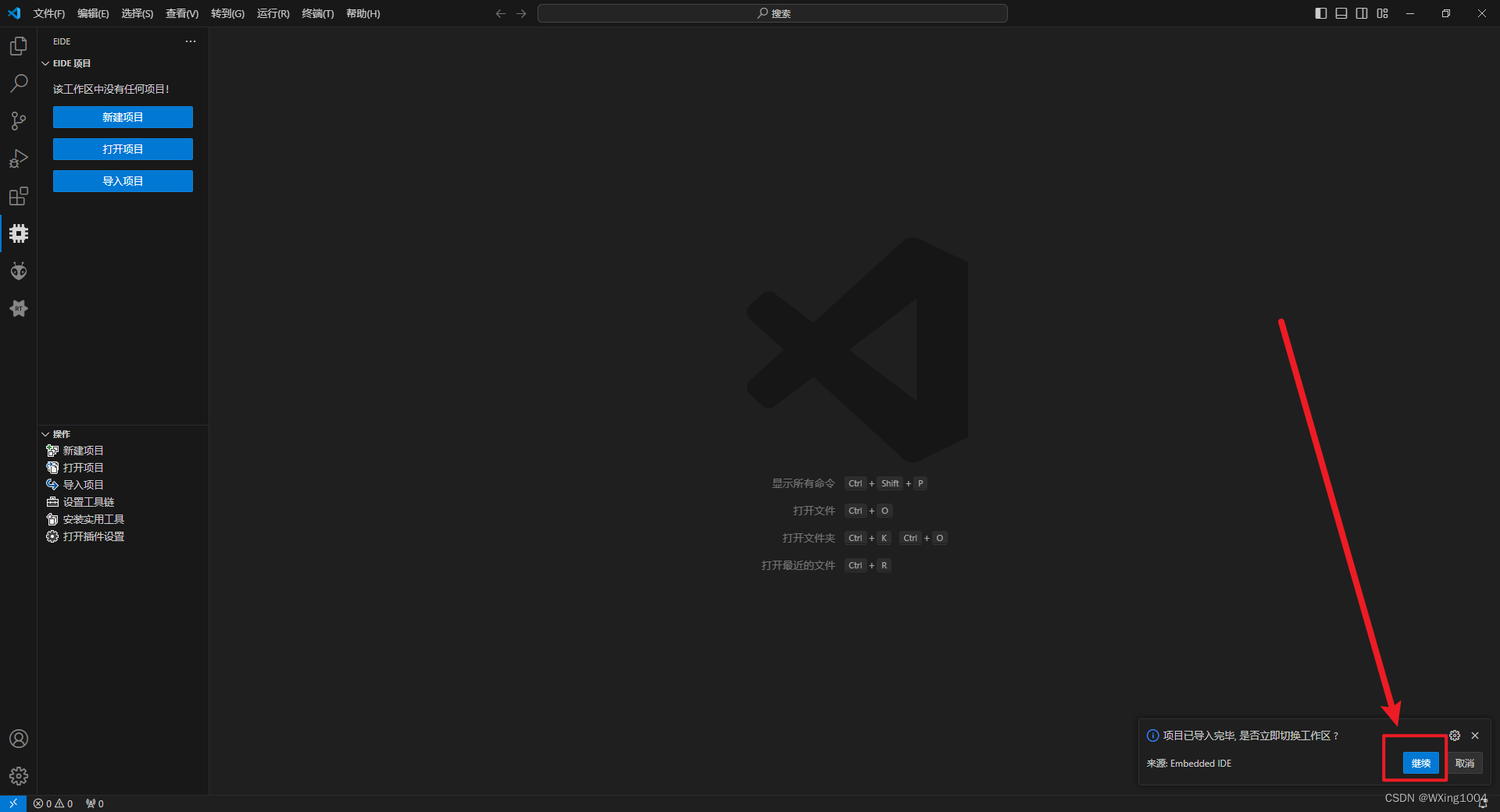The width and height of the screenshot is (1500, 812).
Task: Toggle the secondary sidebar visibility
Action: (x=1362, y=13)
